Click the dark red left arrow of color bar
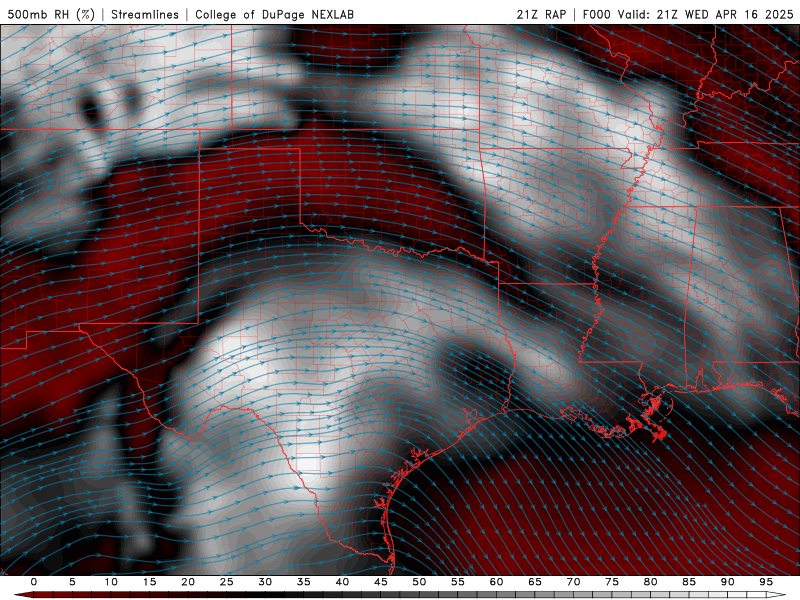 (x=24, y=595)
